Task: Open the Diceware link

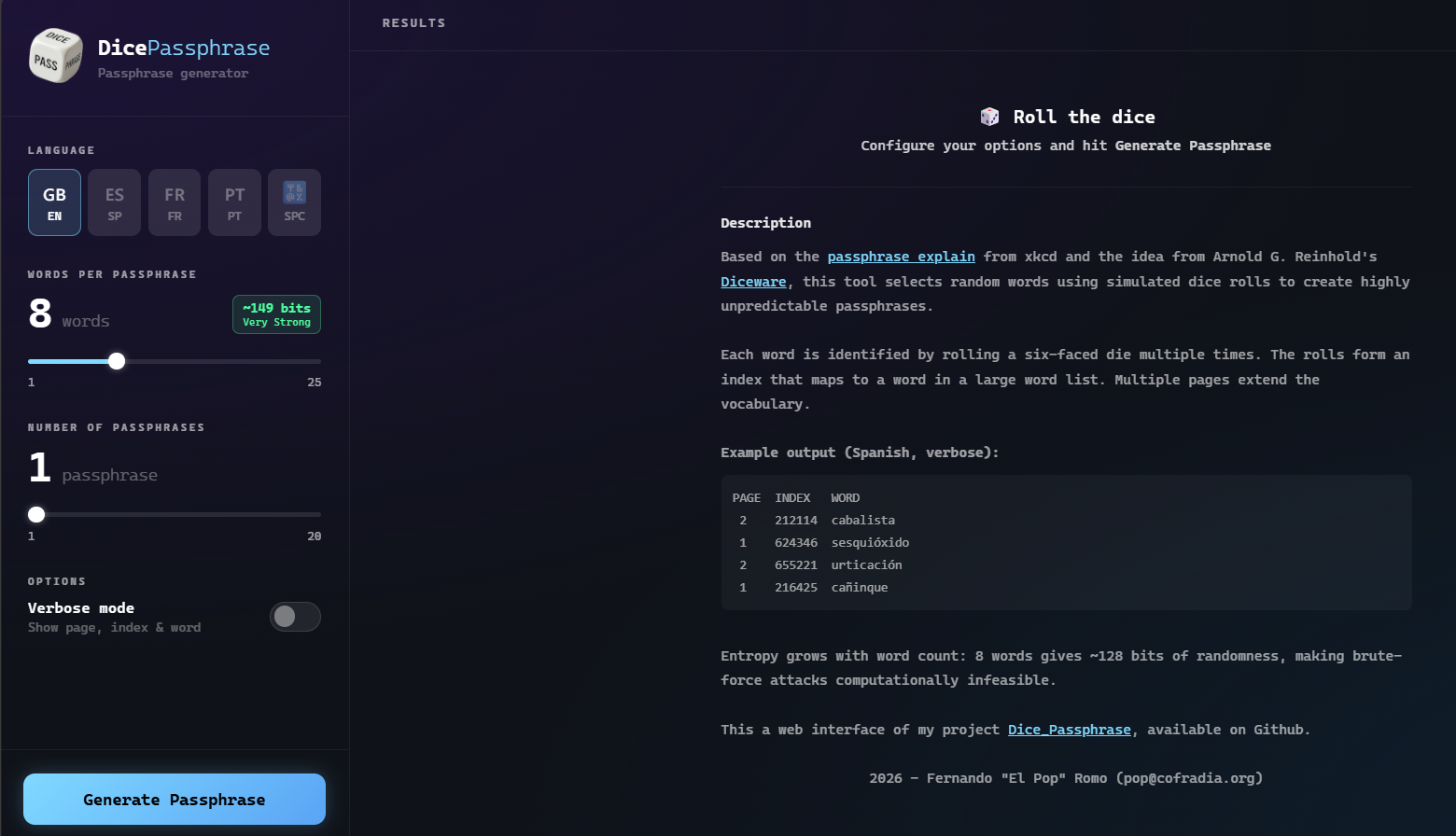Action: pos(753,282)
